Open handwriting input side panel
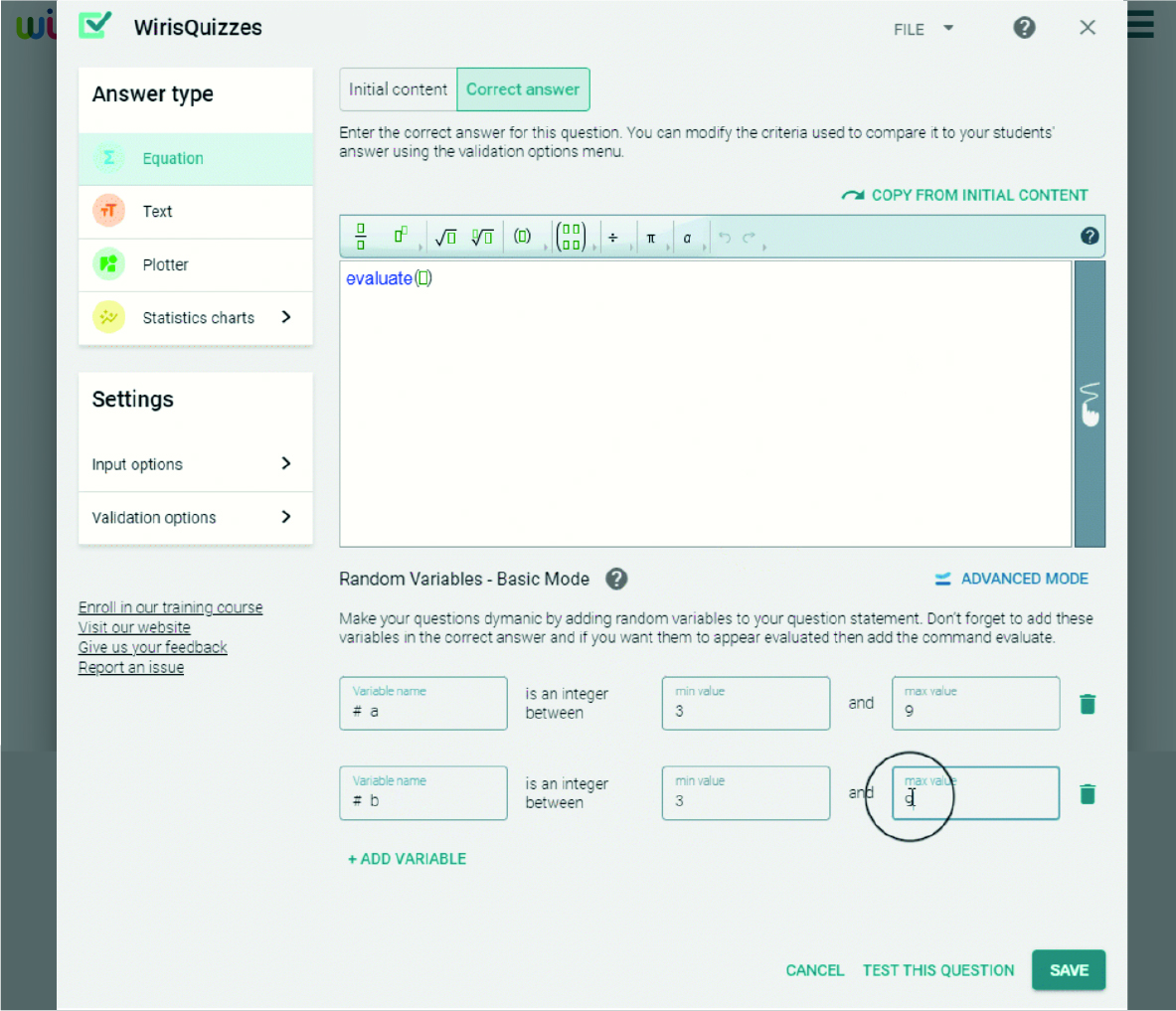Viewport: 1176px width, 1011px height. pyautogui.click(x=1090, y=405)
